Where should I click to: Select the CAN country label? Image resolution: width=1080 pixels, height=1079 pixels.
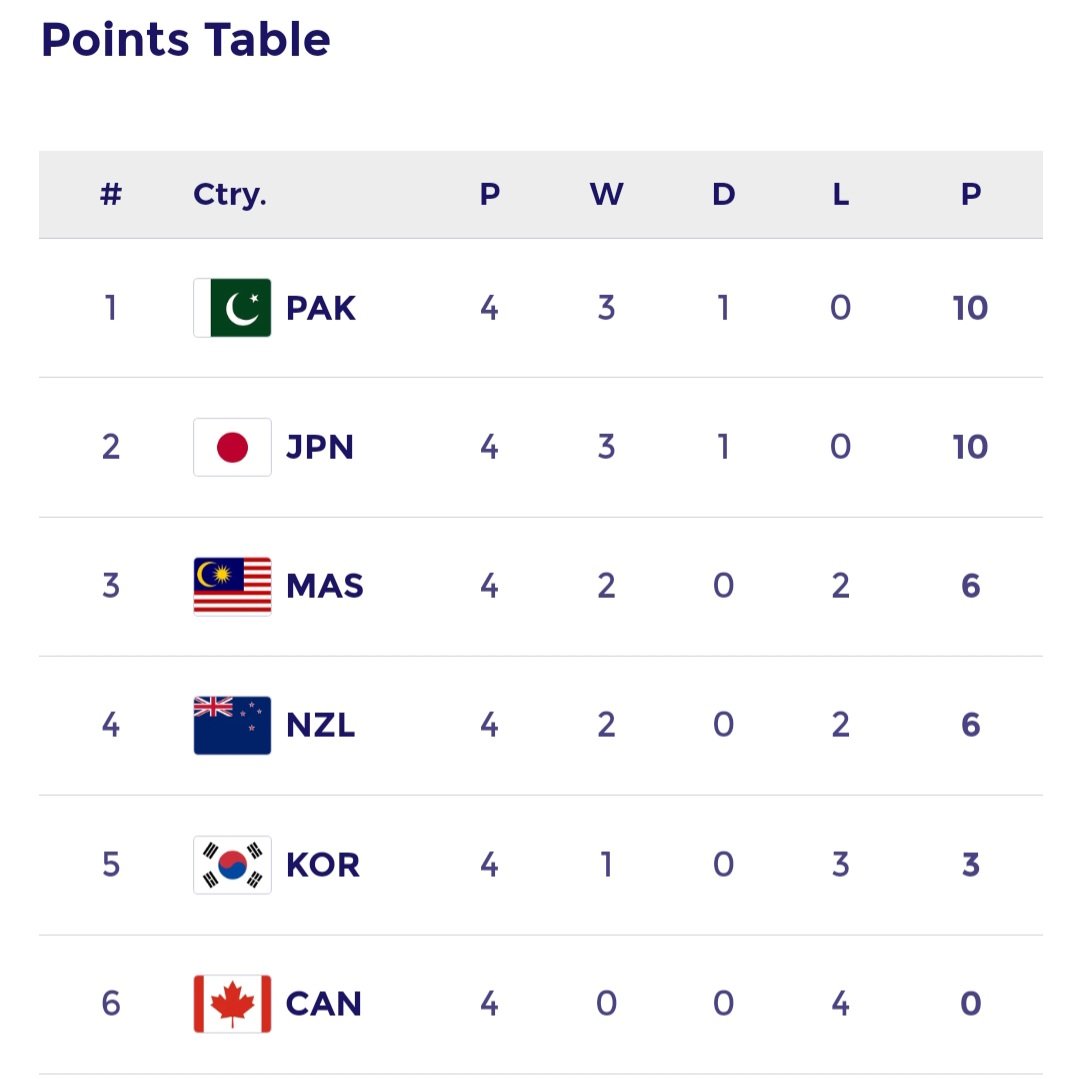(324, 1005)
